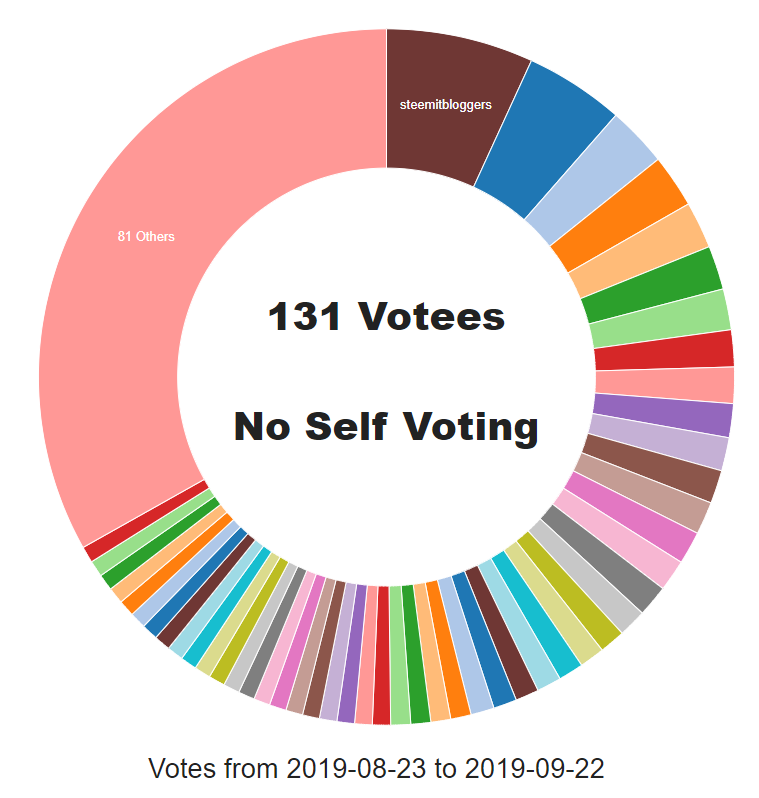Image resolution: width=759 pixels, height=798 pixels.
Task: Click the thin red slice bordering 81 Others
Action: [x=92, y=548]
